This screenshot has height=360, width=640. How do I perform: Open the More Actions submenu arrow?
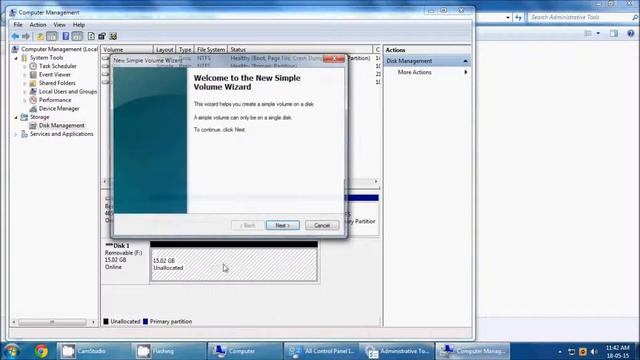click(x=466, y=72)
